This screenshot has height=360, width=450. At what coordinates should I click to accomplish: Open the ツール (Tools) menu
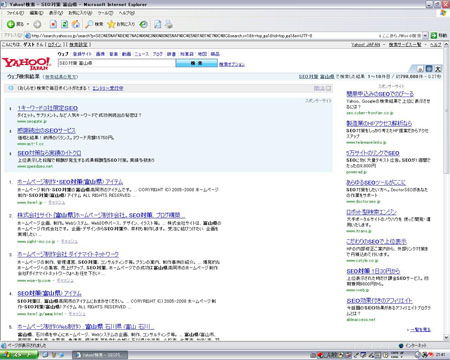(105, 13)
